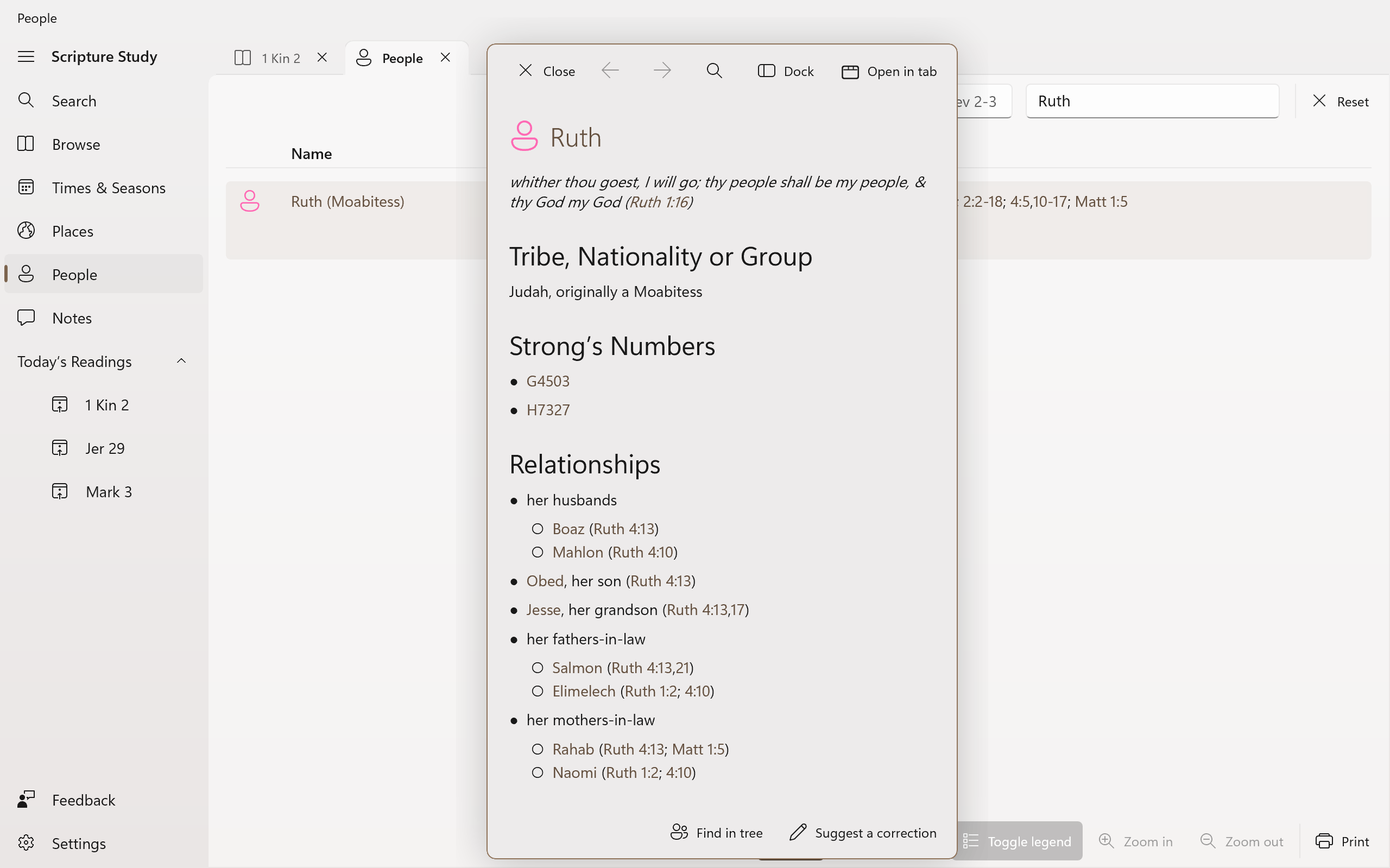This screenshot has width=1390, height=868.
Task: Open the Boaz person link
Action: [x=568, y=529]
